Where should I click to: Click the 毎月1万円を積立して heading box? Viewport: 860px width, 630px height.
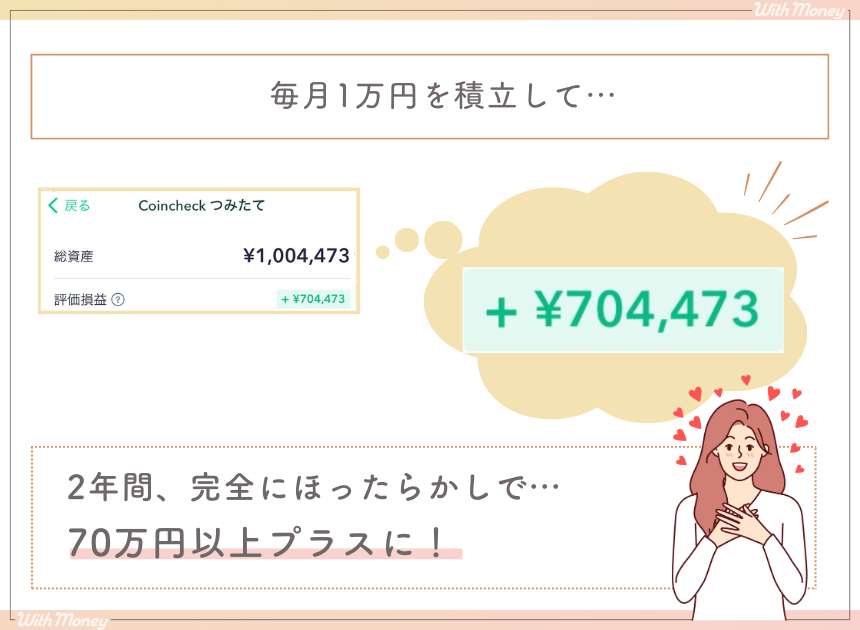coord(429,97)
